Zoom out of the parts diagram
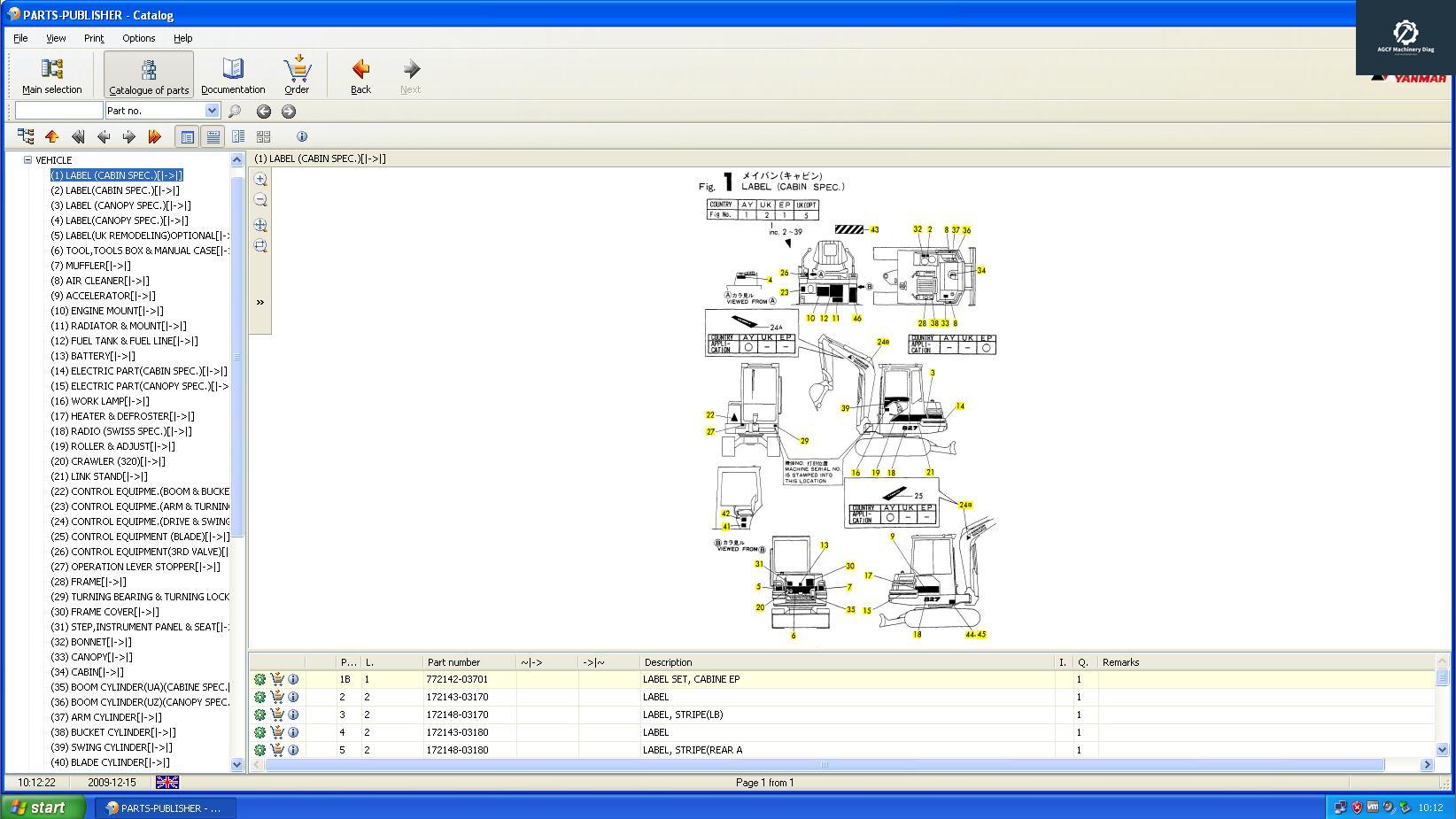Image resolution: width=1456 pixels, height=819 pixels. point(260,200)
